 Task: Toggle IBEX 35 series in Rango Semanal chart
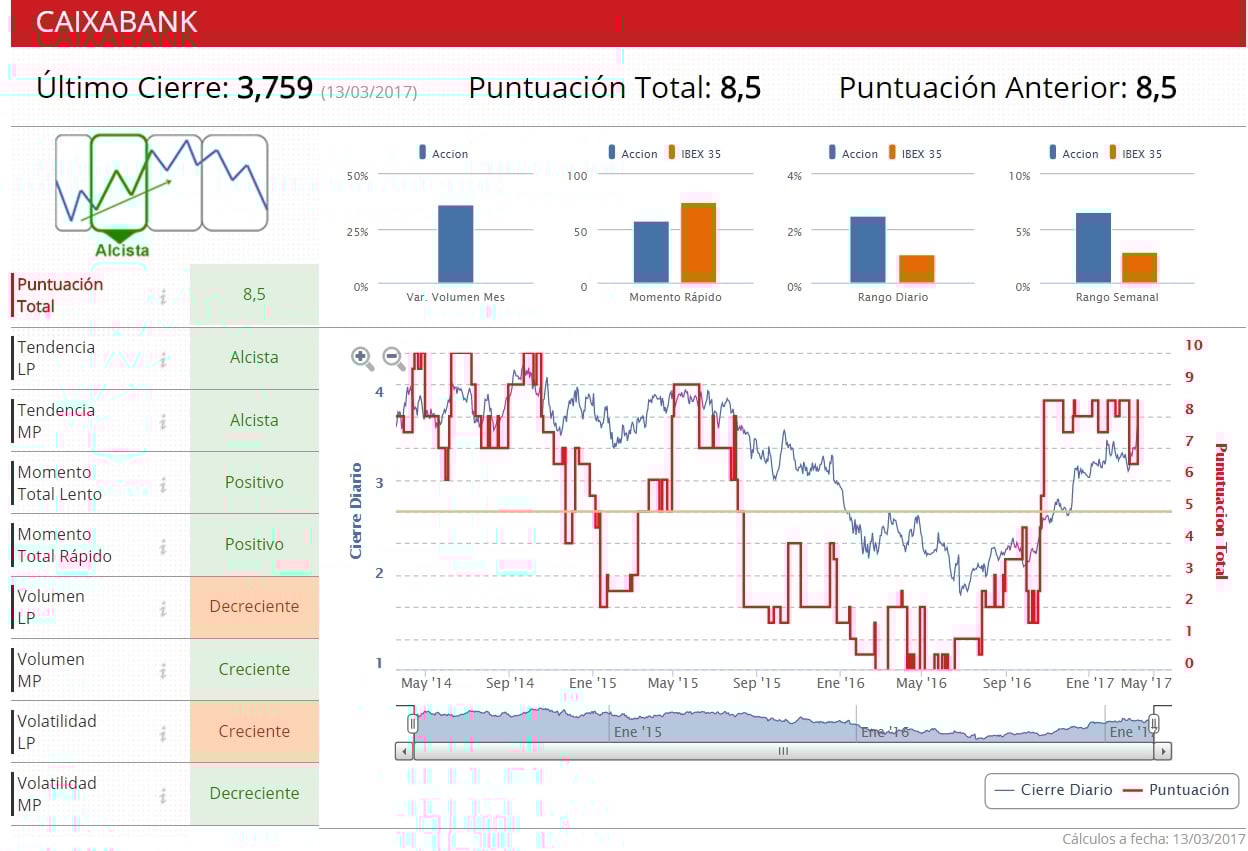(1135, 154)
